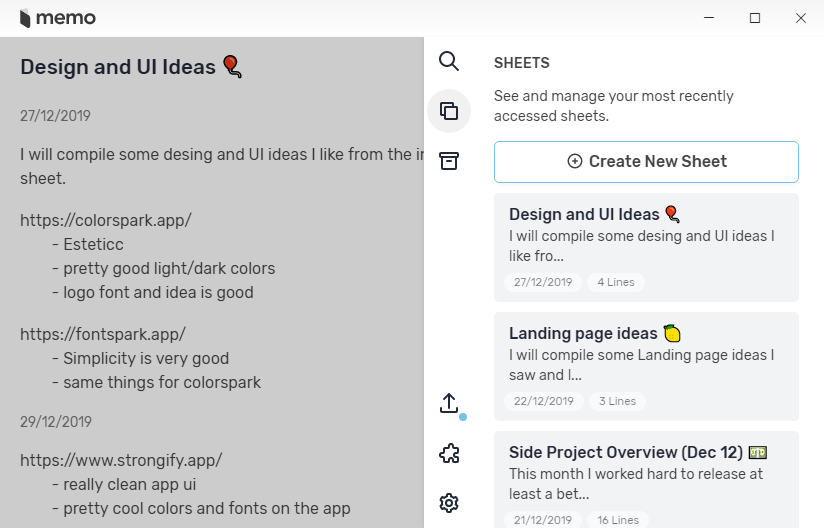Click the https://www.strongify.app/ link text
Screen dimensions: 824x528
coord(121,460)
